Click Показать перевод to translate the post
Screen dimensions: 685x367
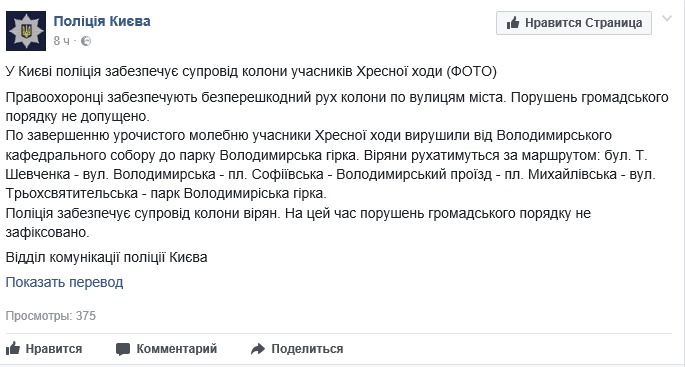(x=64, y=282)
